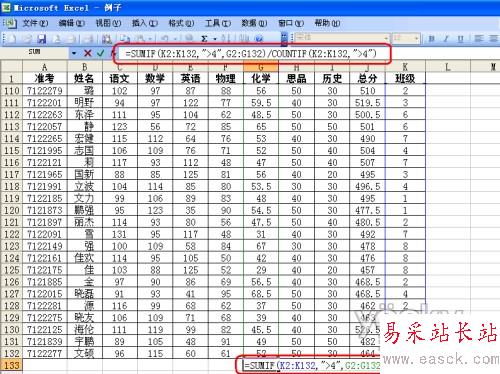The image size is (500, 374).
Task: Click the Save disk icon
Action: [x=42, y=39]
